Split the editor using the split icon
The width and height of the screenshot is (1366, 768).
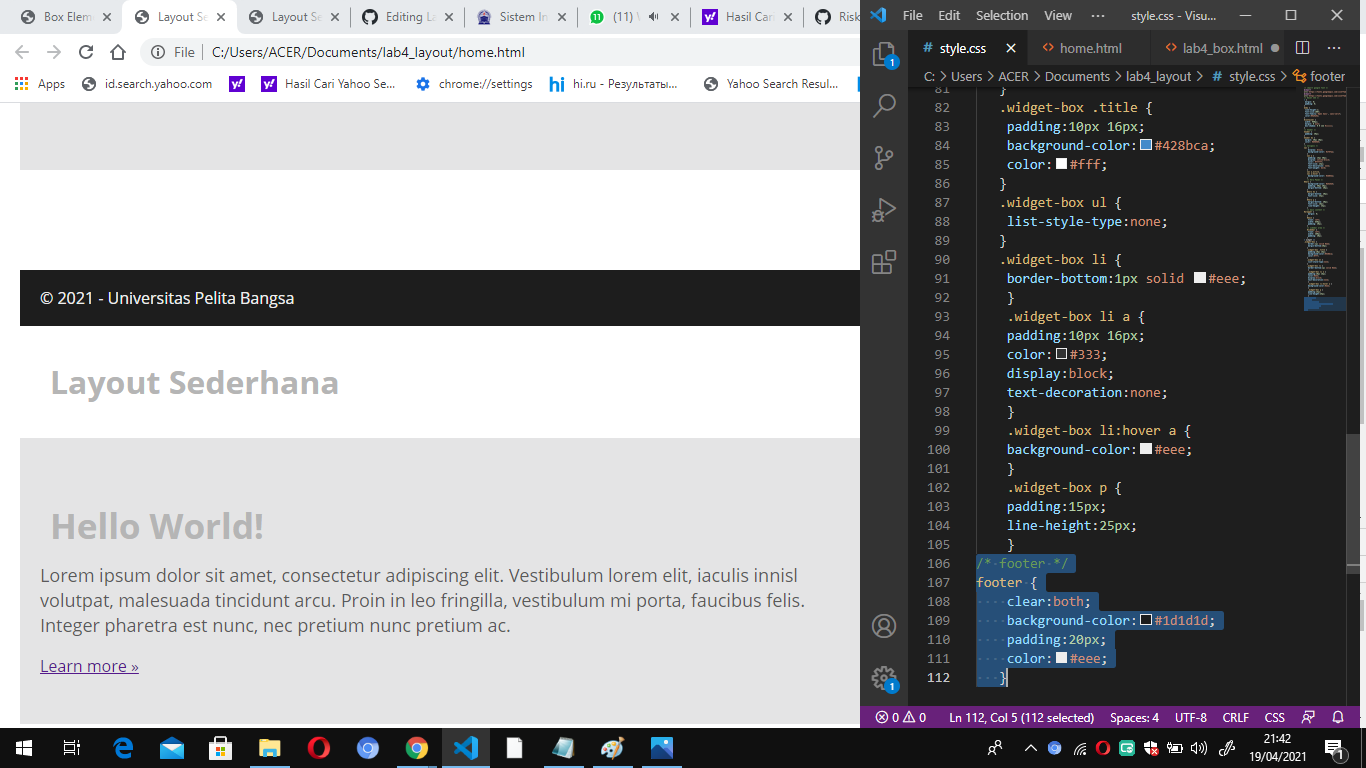tap(1301, 47)
